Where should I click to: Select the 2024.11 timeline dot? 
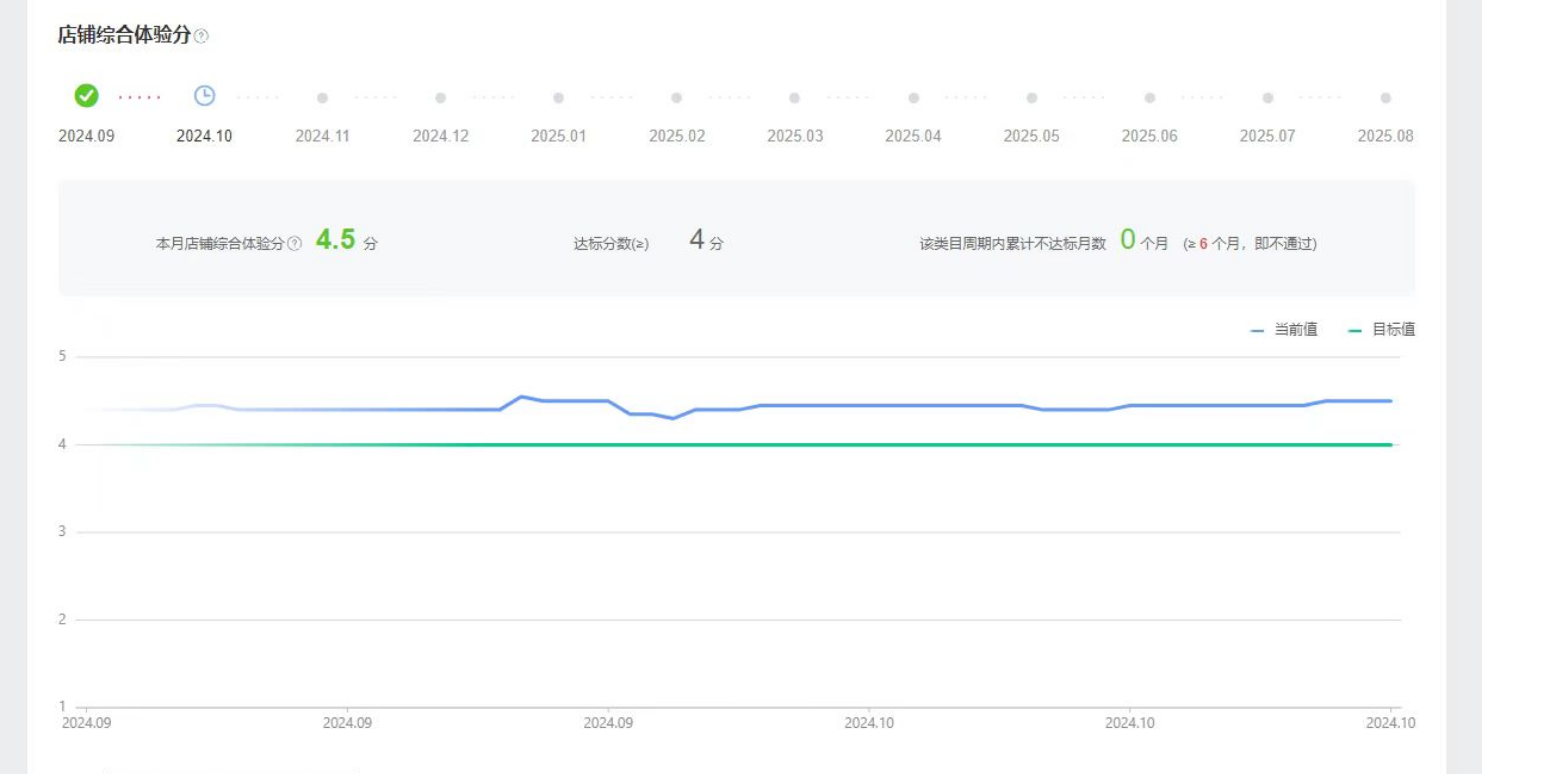(x=322, y=98)
